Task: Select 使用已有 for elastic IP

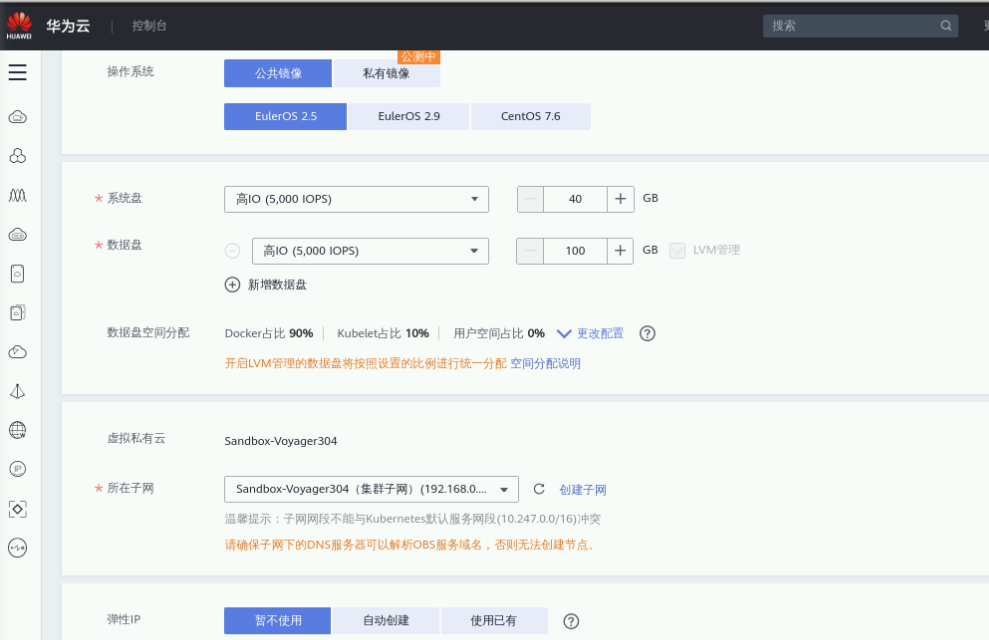Action: coord(494,620)
